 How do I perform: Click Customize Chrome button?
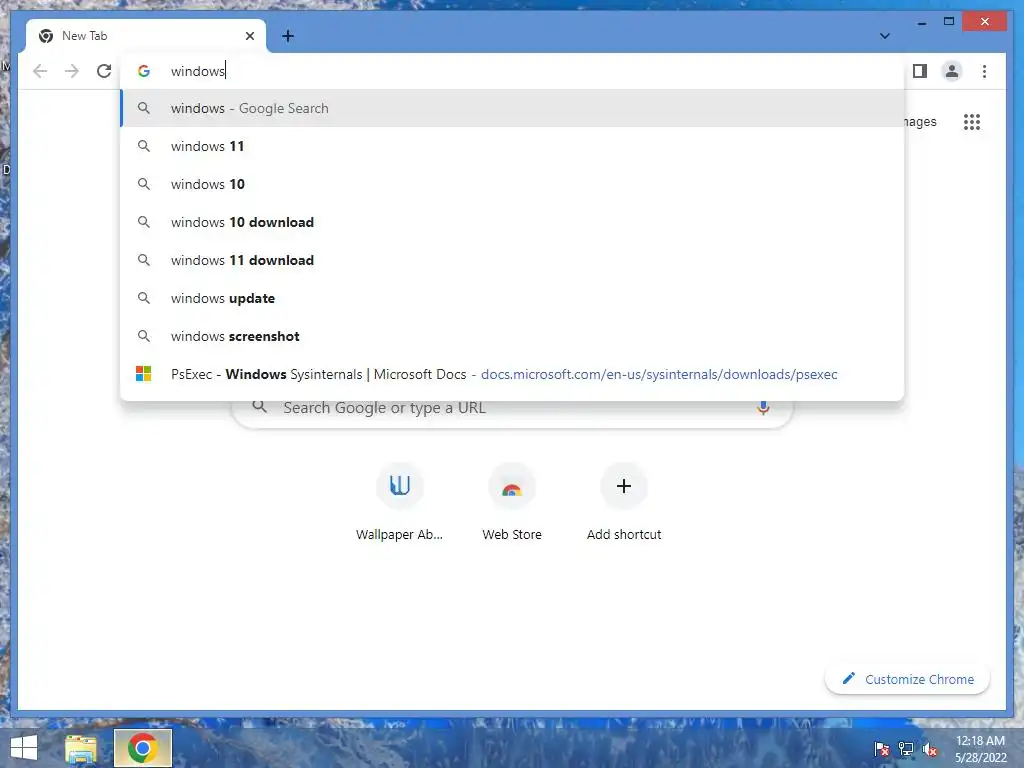tap(908, 679)
